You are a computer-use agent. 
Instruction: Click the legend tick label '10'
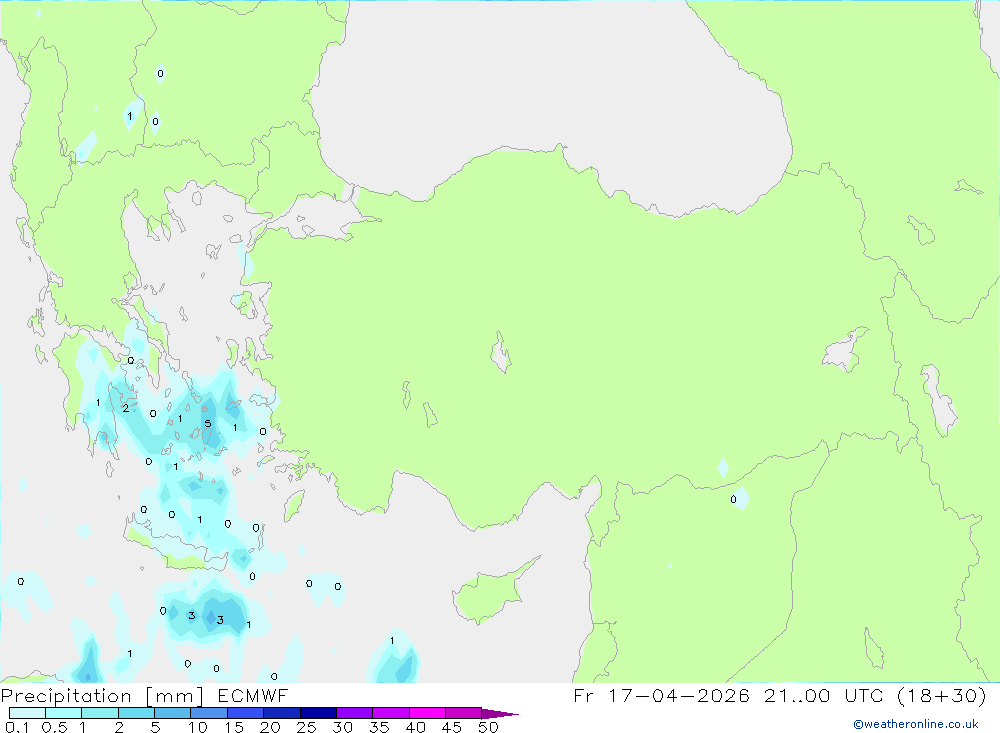198,727
